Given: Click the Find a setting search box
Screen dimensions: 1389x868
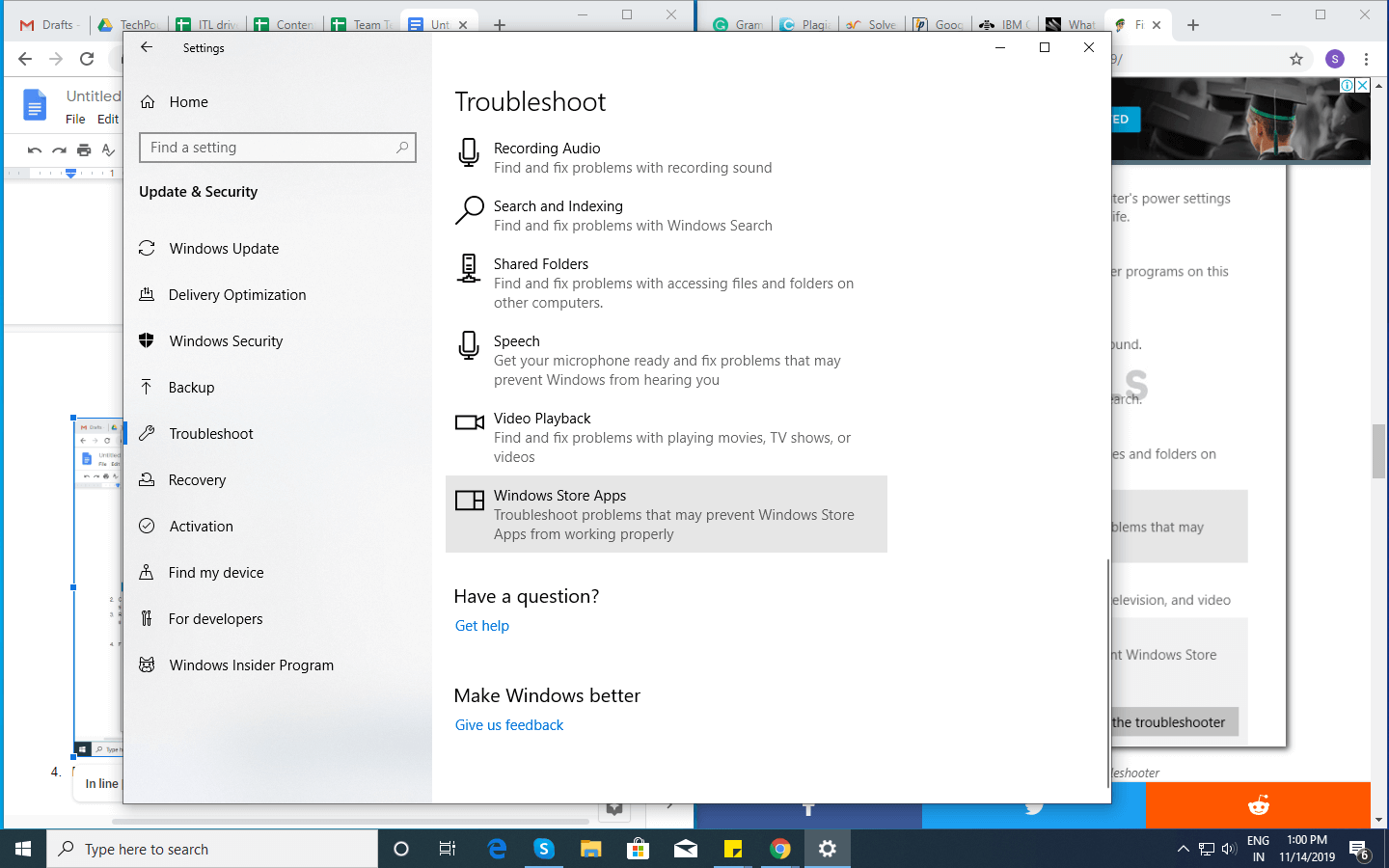Looking at the screenshot, I should coord(277,147).
